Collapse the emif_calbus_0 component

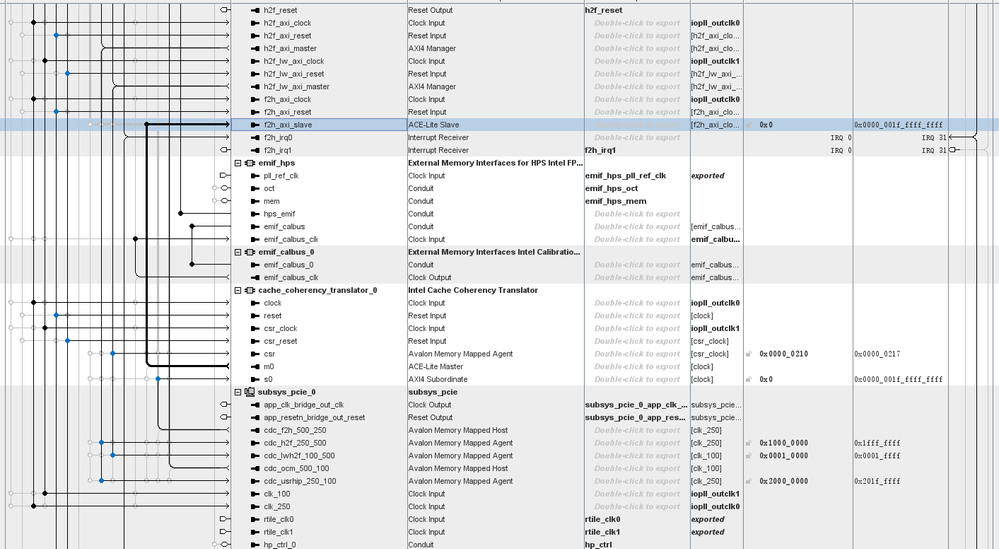point(238,252)
